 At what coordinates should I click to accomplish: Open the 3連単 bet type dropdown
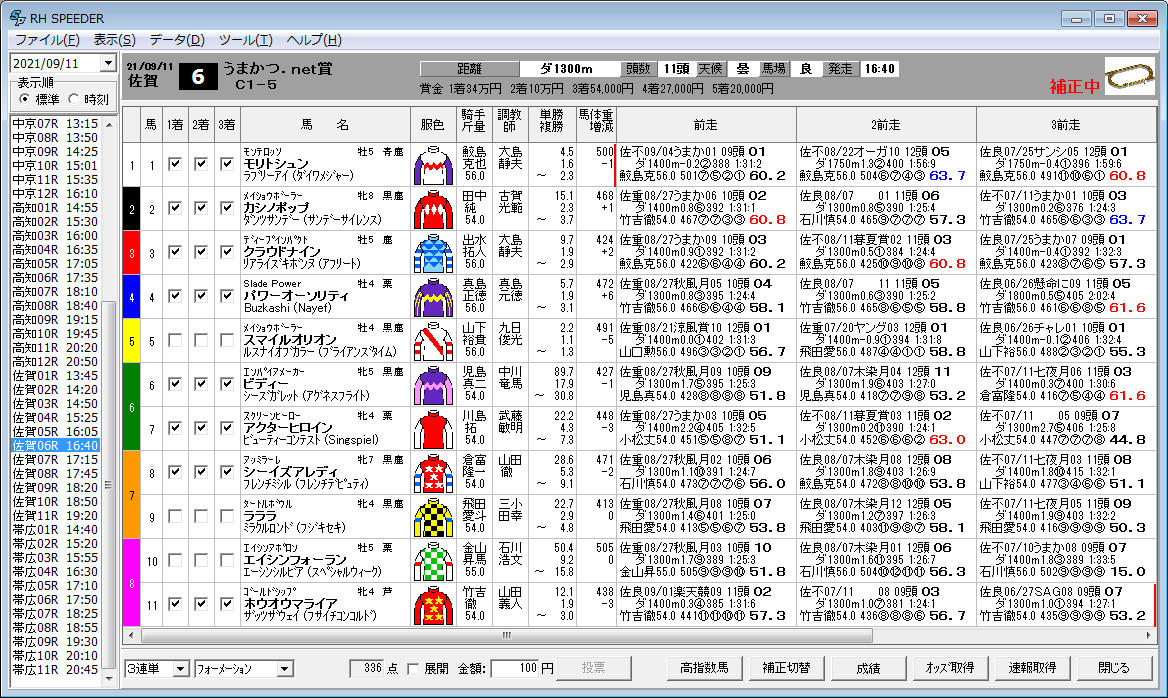coord(180,669)
